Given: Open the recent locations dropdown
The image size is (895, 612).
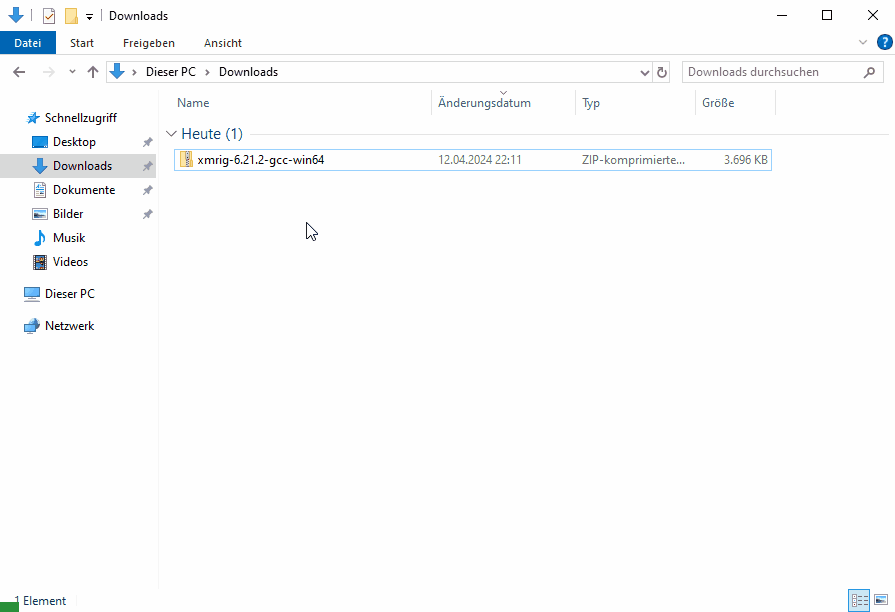Looking at the screenshot, I should point(72,72).
